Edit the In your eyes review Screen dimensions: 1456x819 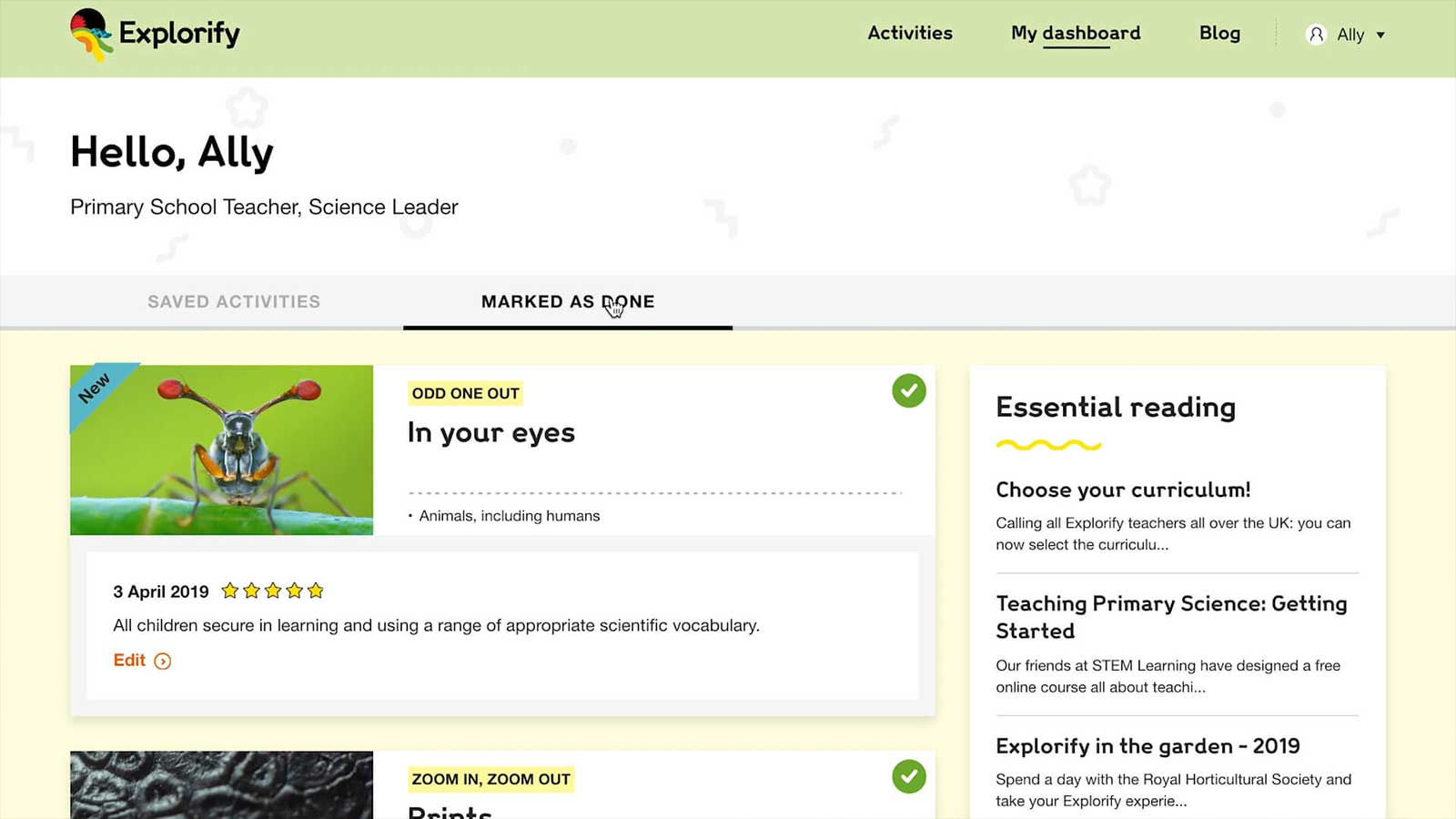point(129,660)
